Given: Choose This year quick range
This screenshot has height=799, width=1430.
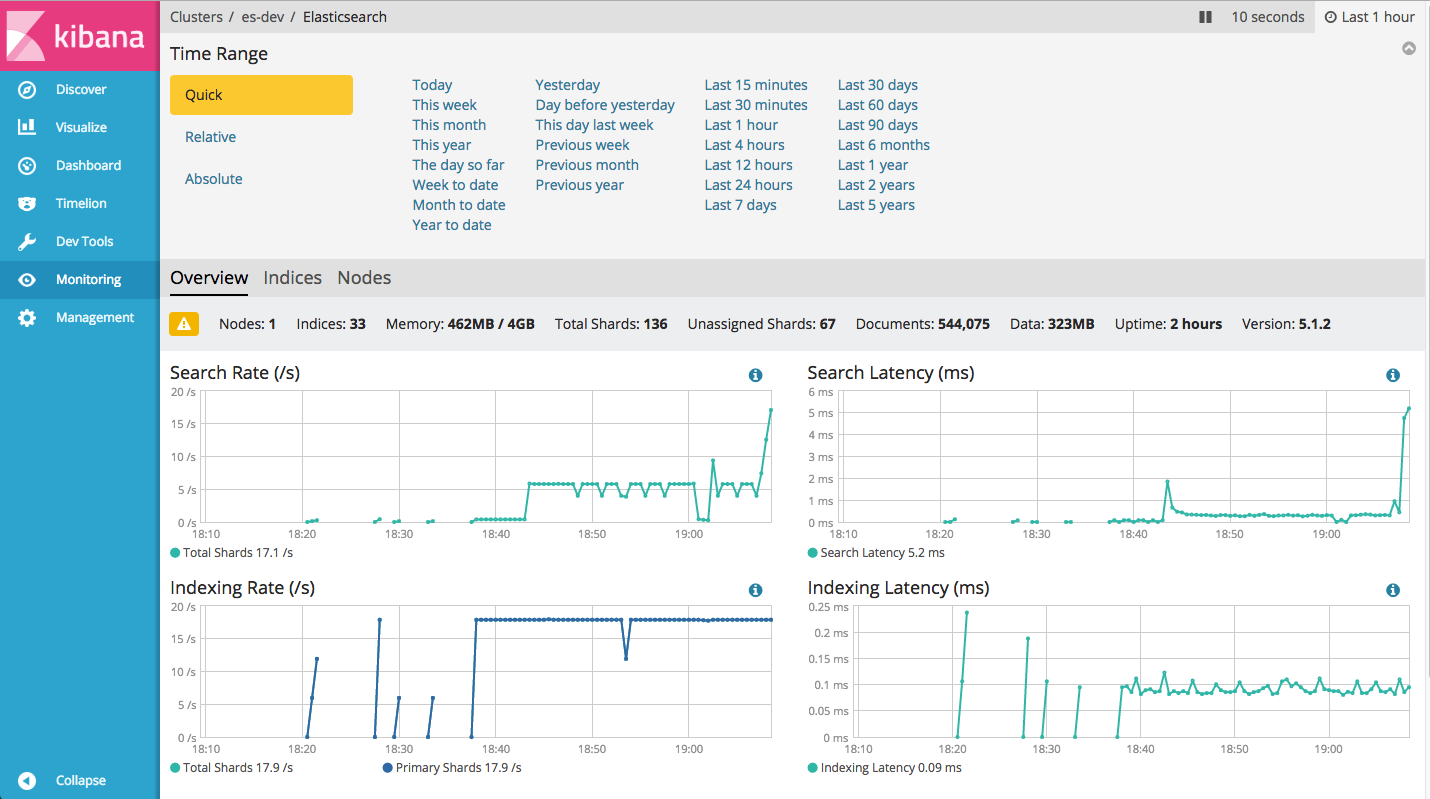Looking at the screenshot, I should point(441,145).
